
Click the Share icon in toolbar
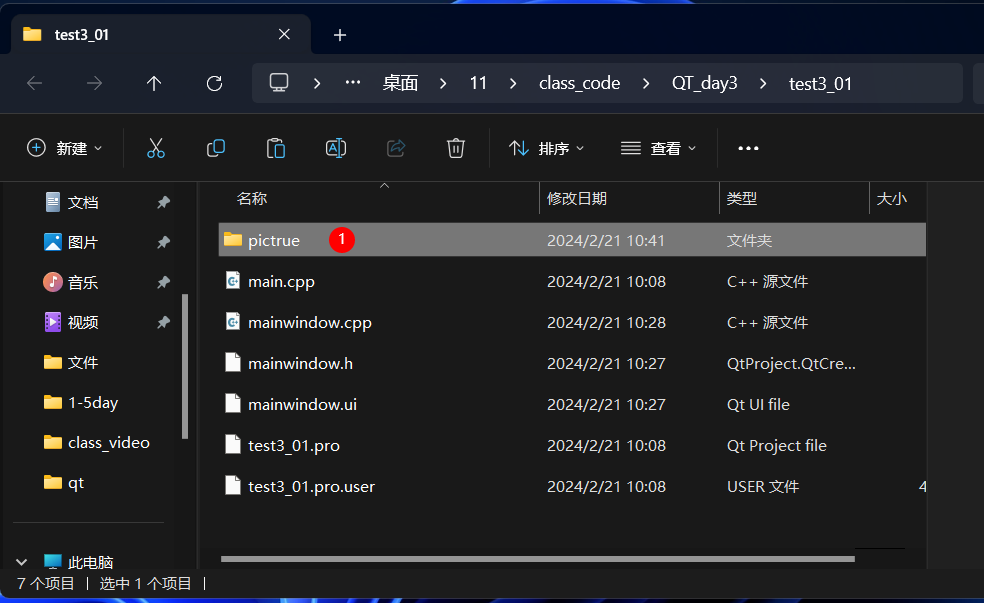pos(395,148)
